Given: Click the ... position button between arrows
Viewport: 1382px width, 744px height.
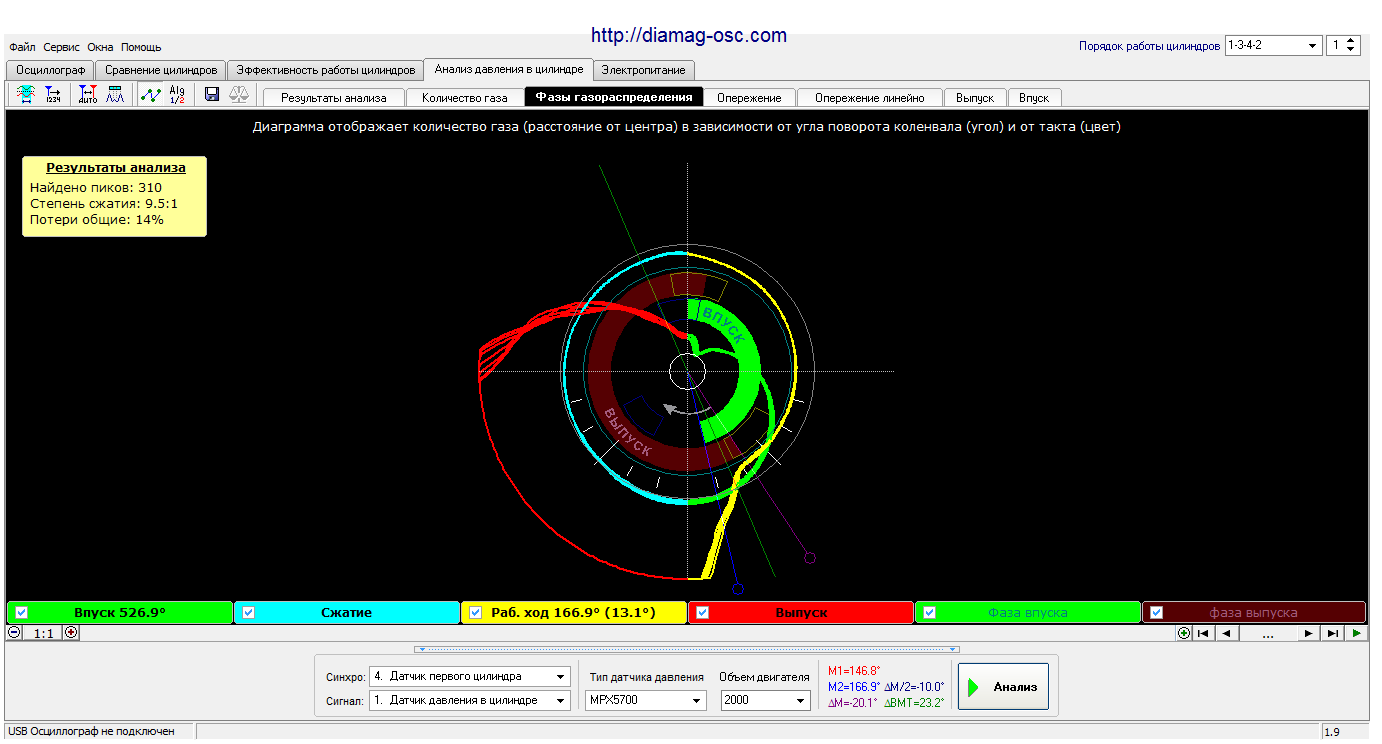Looking at the screenshot, I should (1268, 633).
